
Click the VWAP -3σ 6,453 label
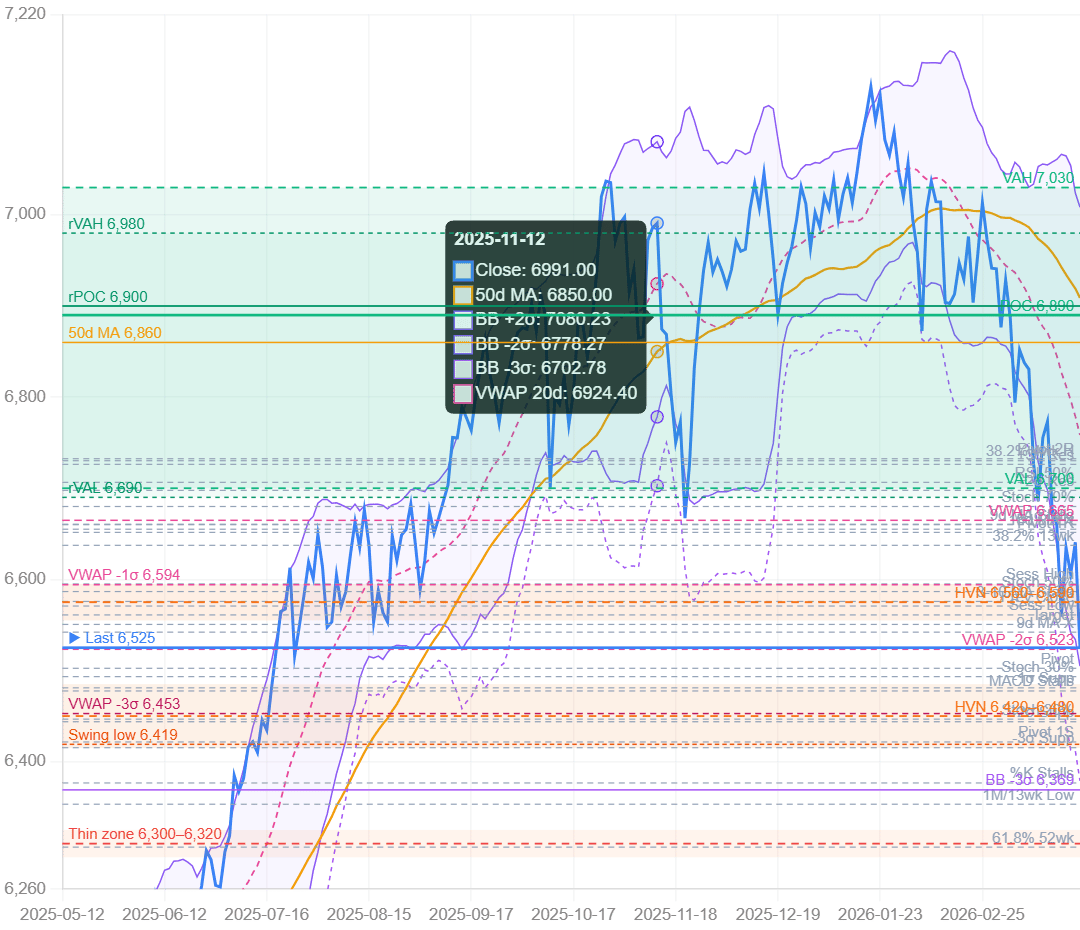click(124, 704)
